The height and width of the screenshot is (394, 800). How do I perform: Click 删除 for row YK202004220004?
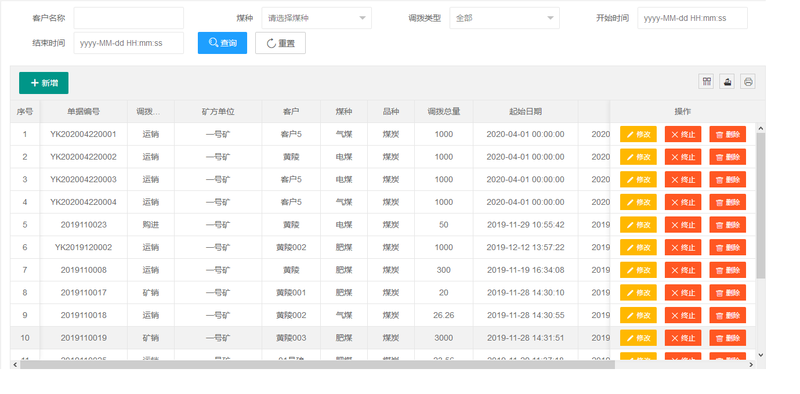(x=728, y=202)
